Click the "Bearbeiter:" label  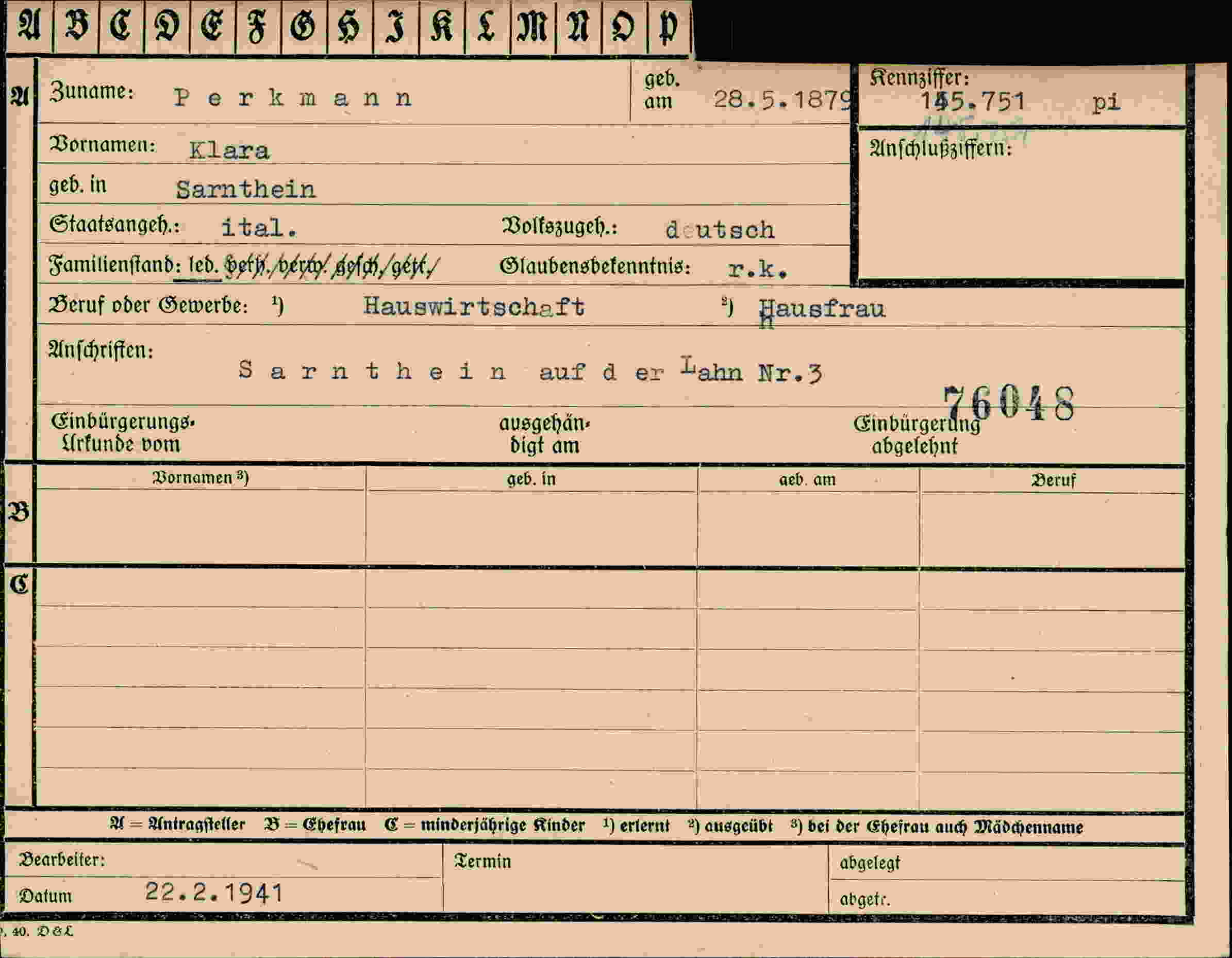pos(62,860)
